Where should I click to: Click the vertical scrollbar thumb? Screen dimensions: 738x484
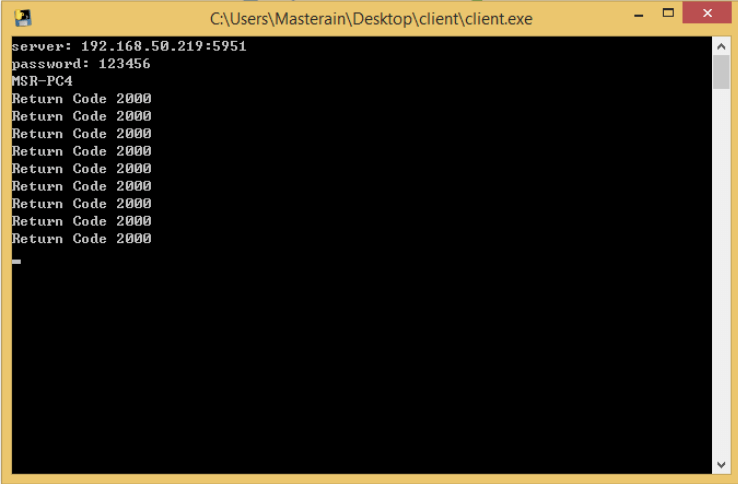pos(721,72)
